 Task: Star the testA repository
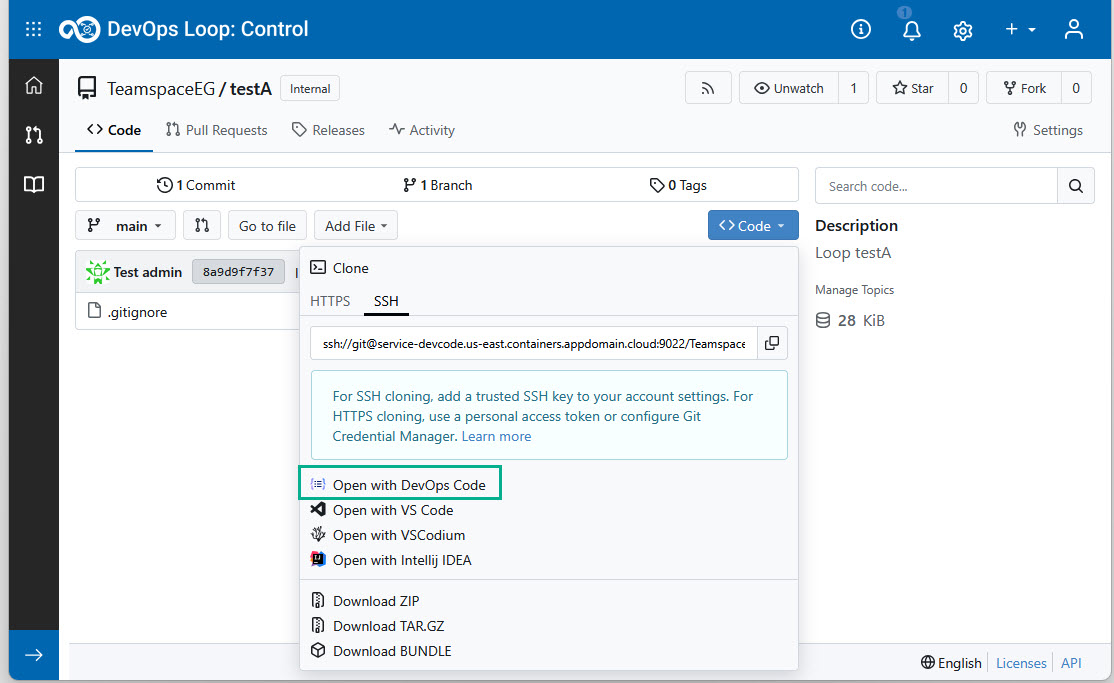pyautogui.click(x=912, y=88)
